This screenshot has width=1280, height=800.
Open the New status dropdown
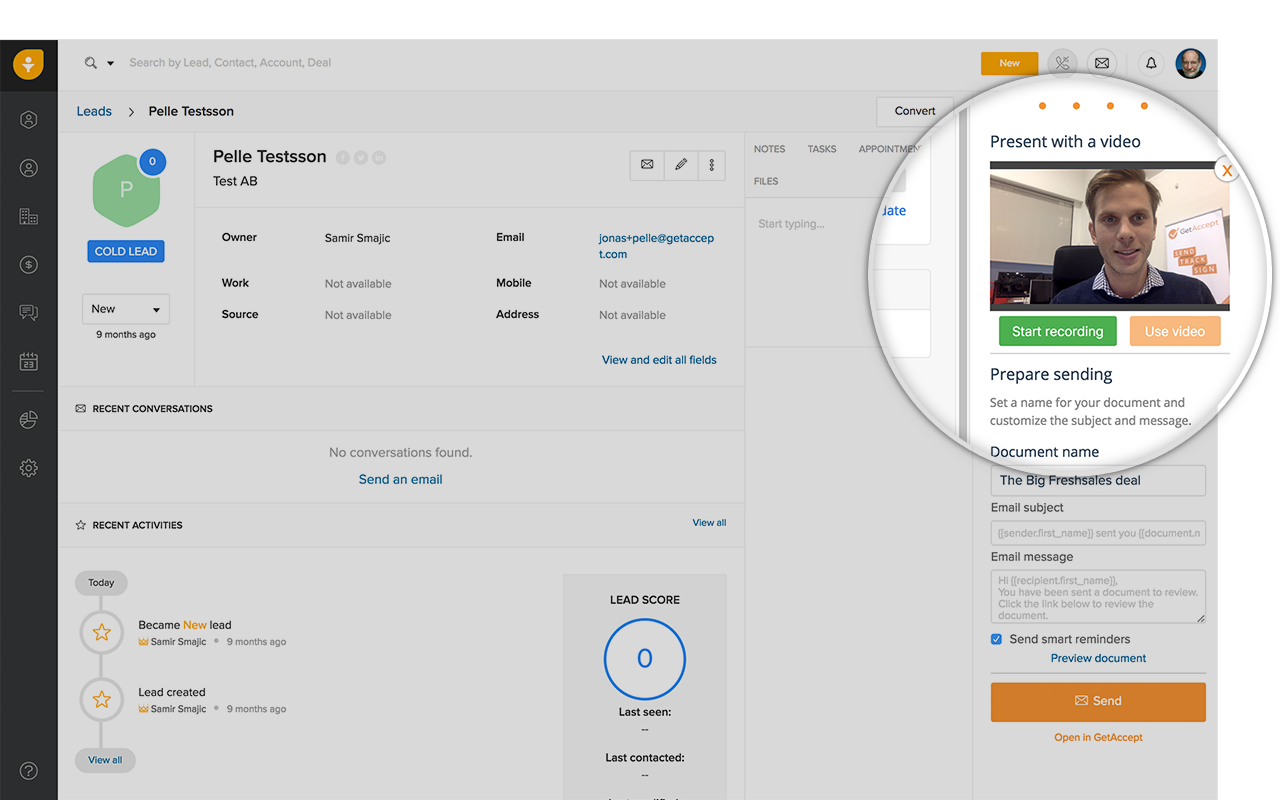(x=126, y=309)
